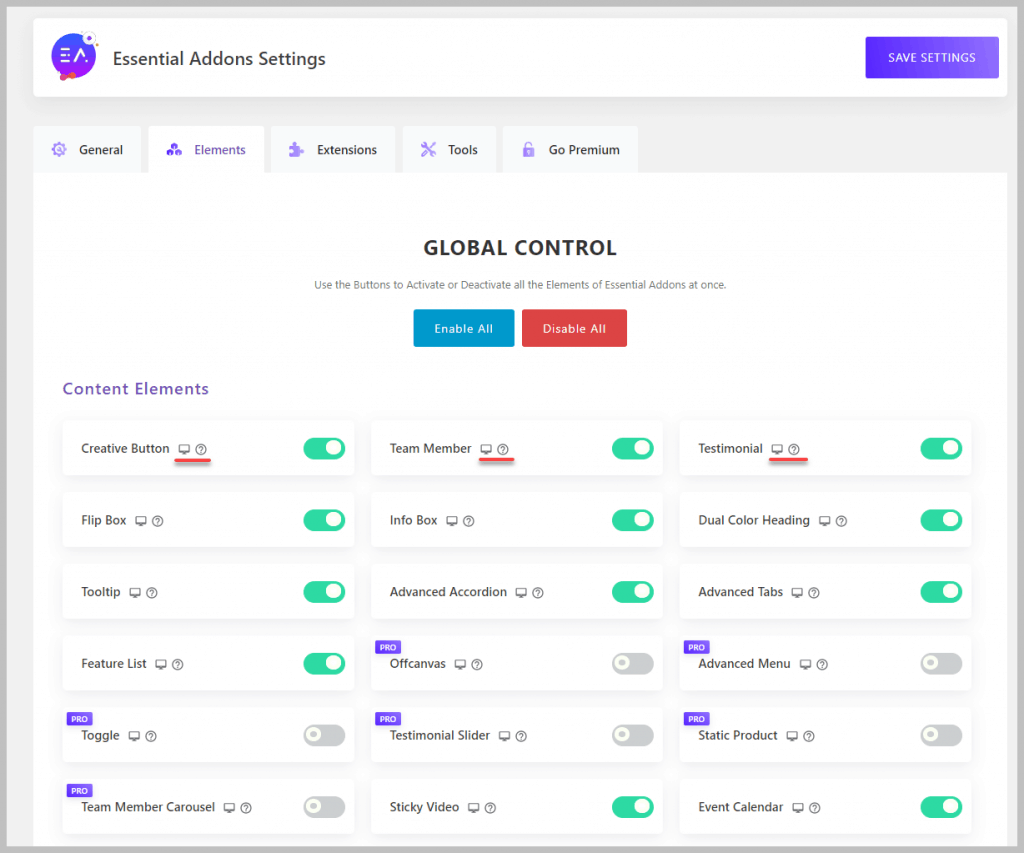Open Toggle element help question icon

point(152,737)
